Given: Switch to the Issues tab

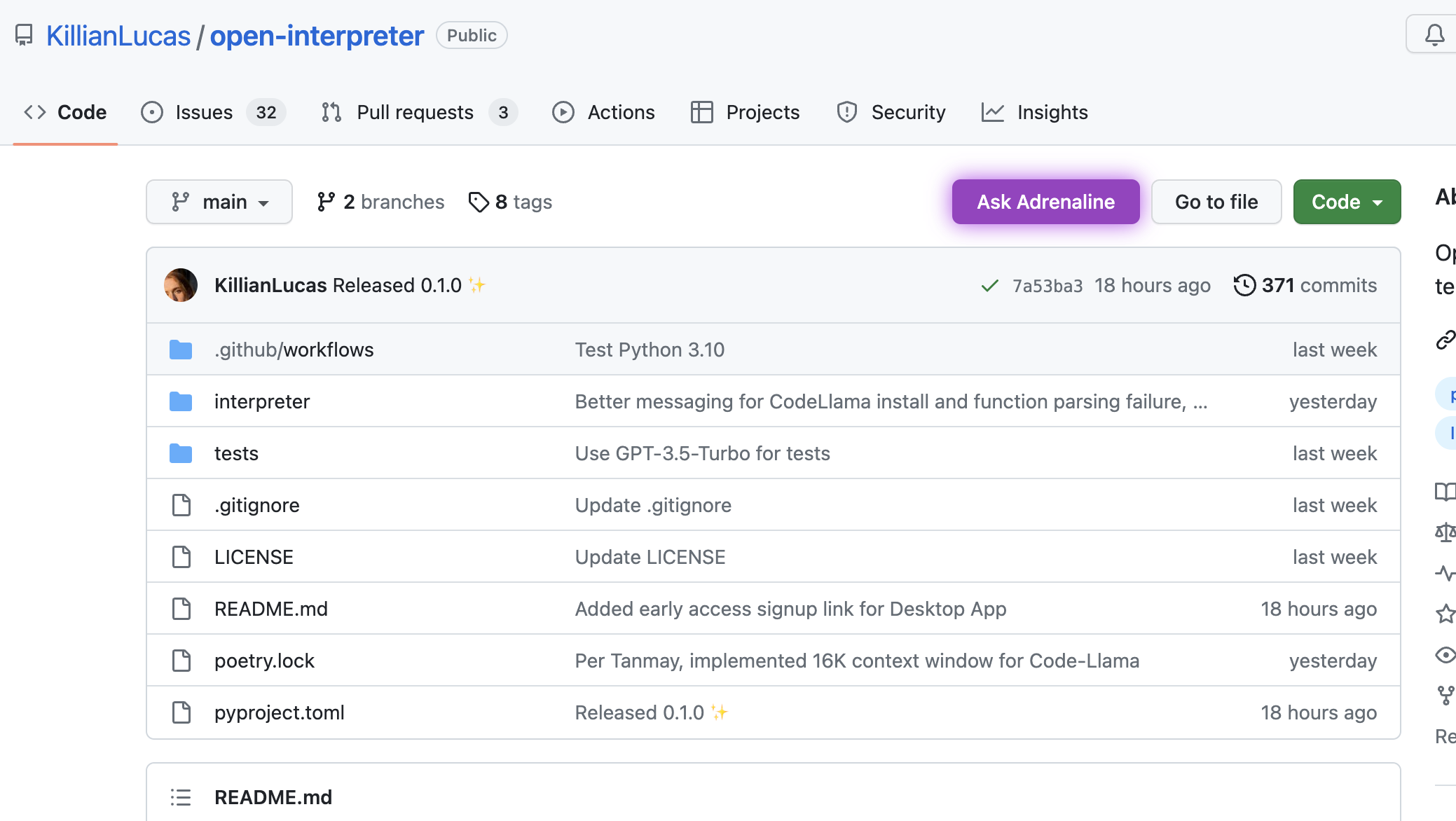Looking at the screenshot, I should (203, 112).
